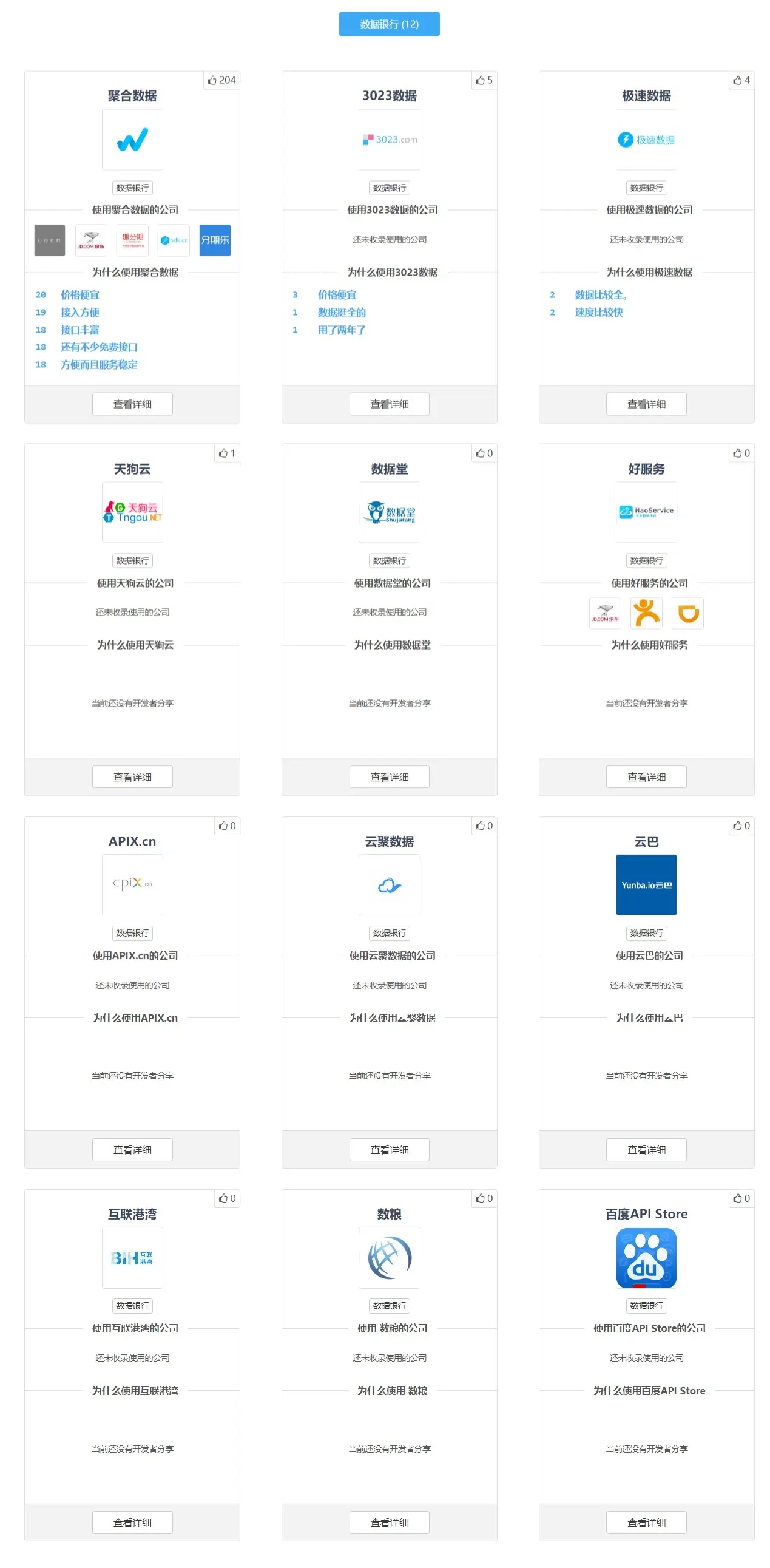
Task: Open the 云聚数据 cloud logo
Action: 390,884
